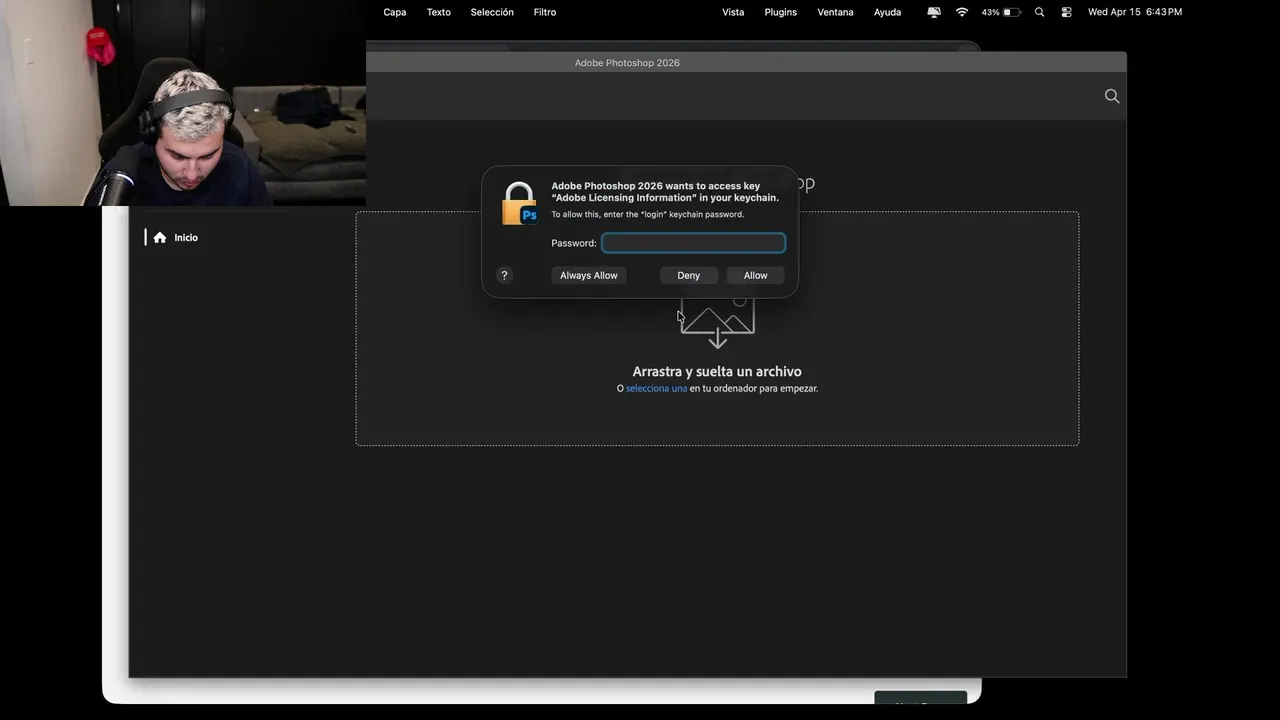Image resolution: width=1280 pixels, height=720 pixels.
Task: Open the Ventana menu
Action: pyautogui.click(x=835, y=12)
